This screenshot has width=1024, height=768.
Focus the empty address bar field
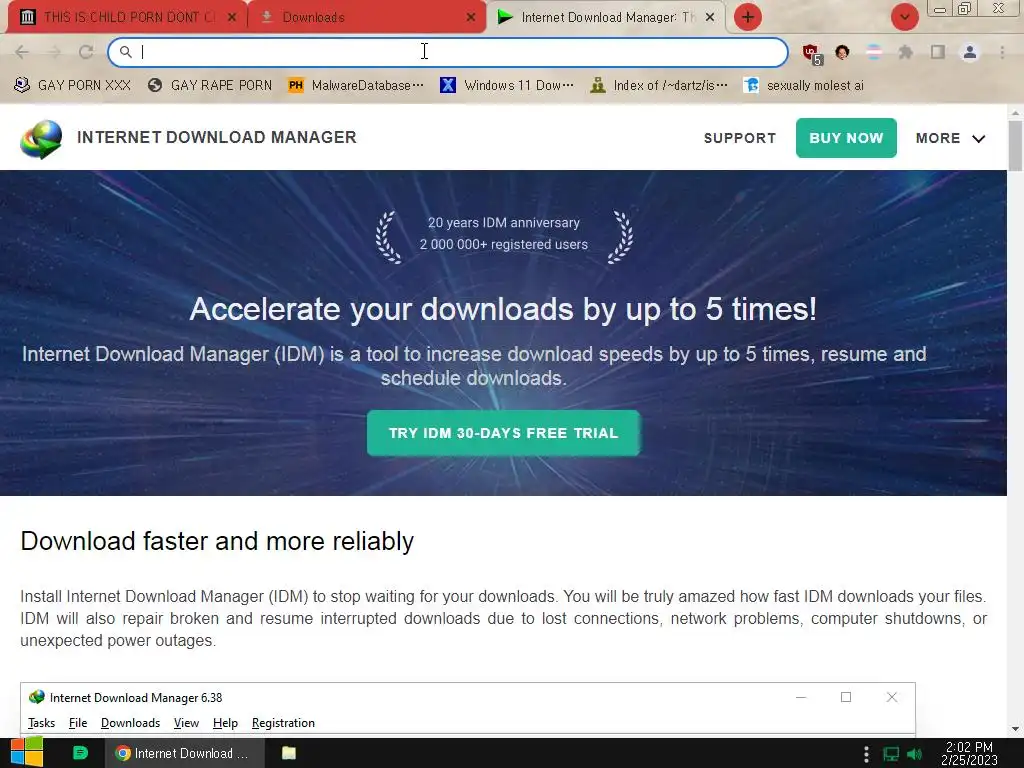(x=447, y=52)
